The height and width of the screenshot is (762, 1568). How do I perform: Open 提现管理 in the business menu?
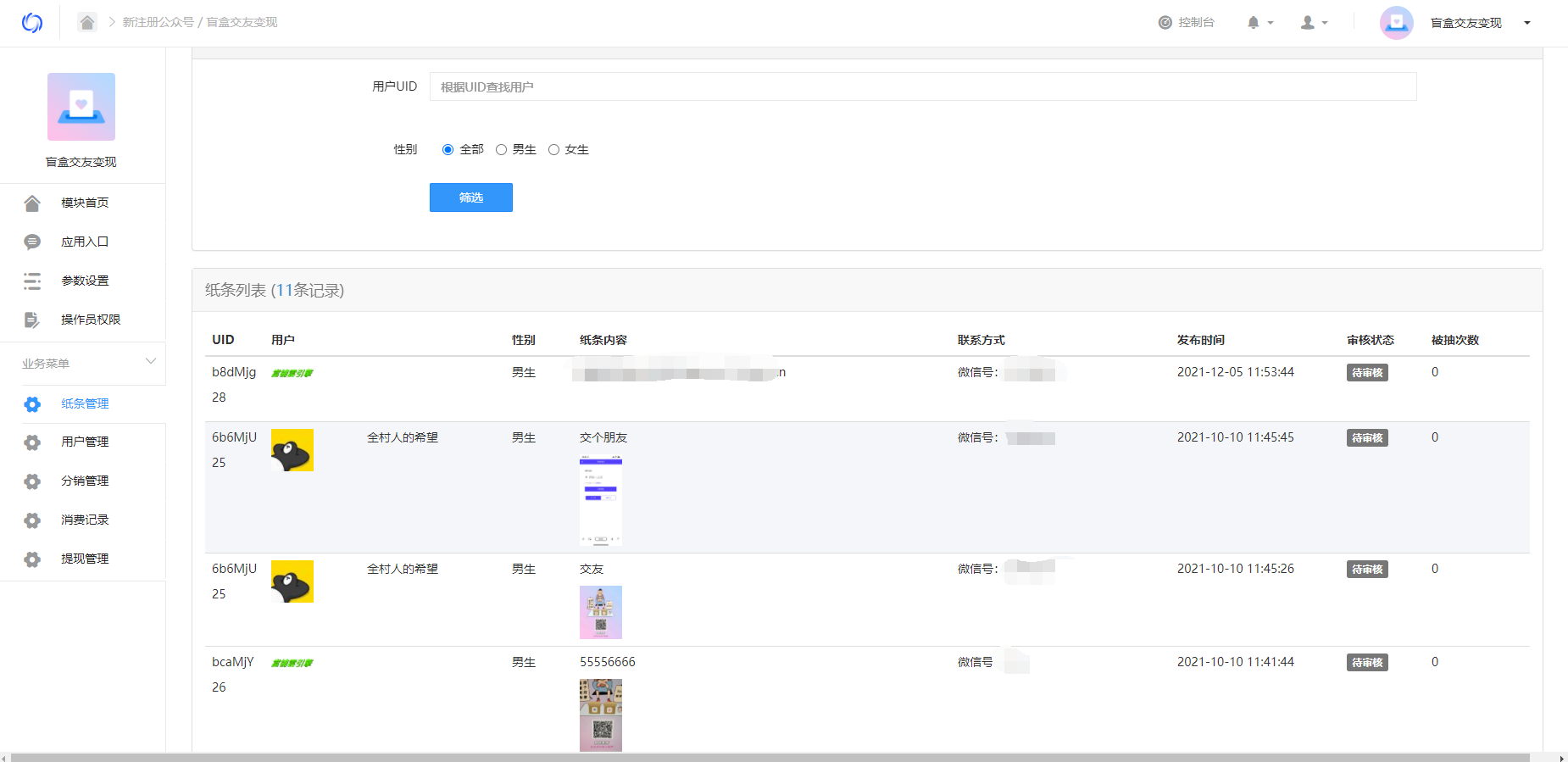(85, 559)
